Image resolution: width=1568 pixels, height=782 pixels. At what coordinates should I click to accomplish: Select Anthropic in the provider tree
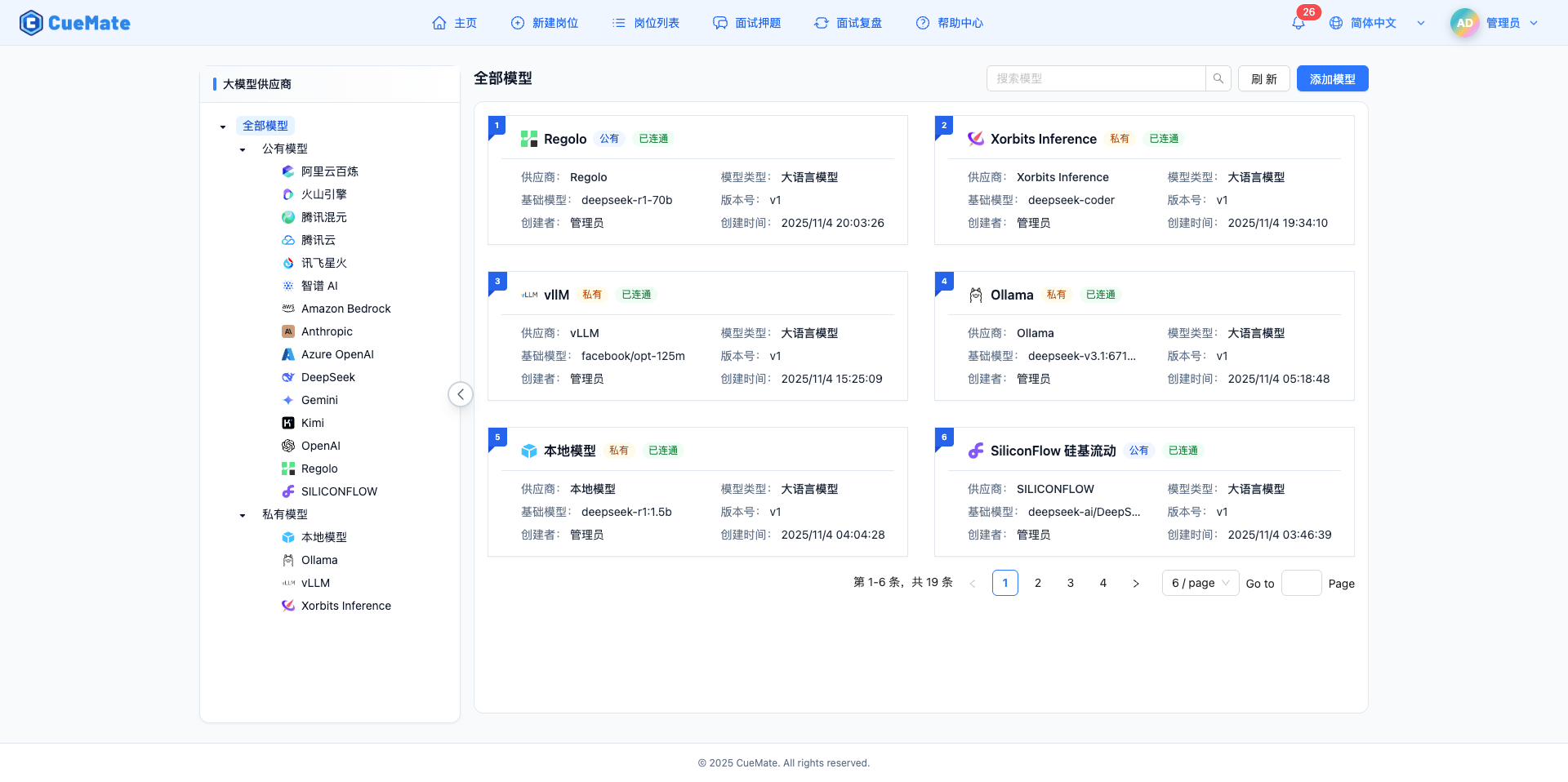pos(327,331)
